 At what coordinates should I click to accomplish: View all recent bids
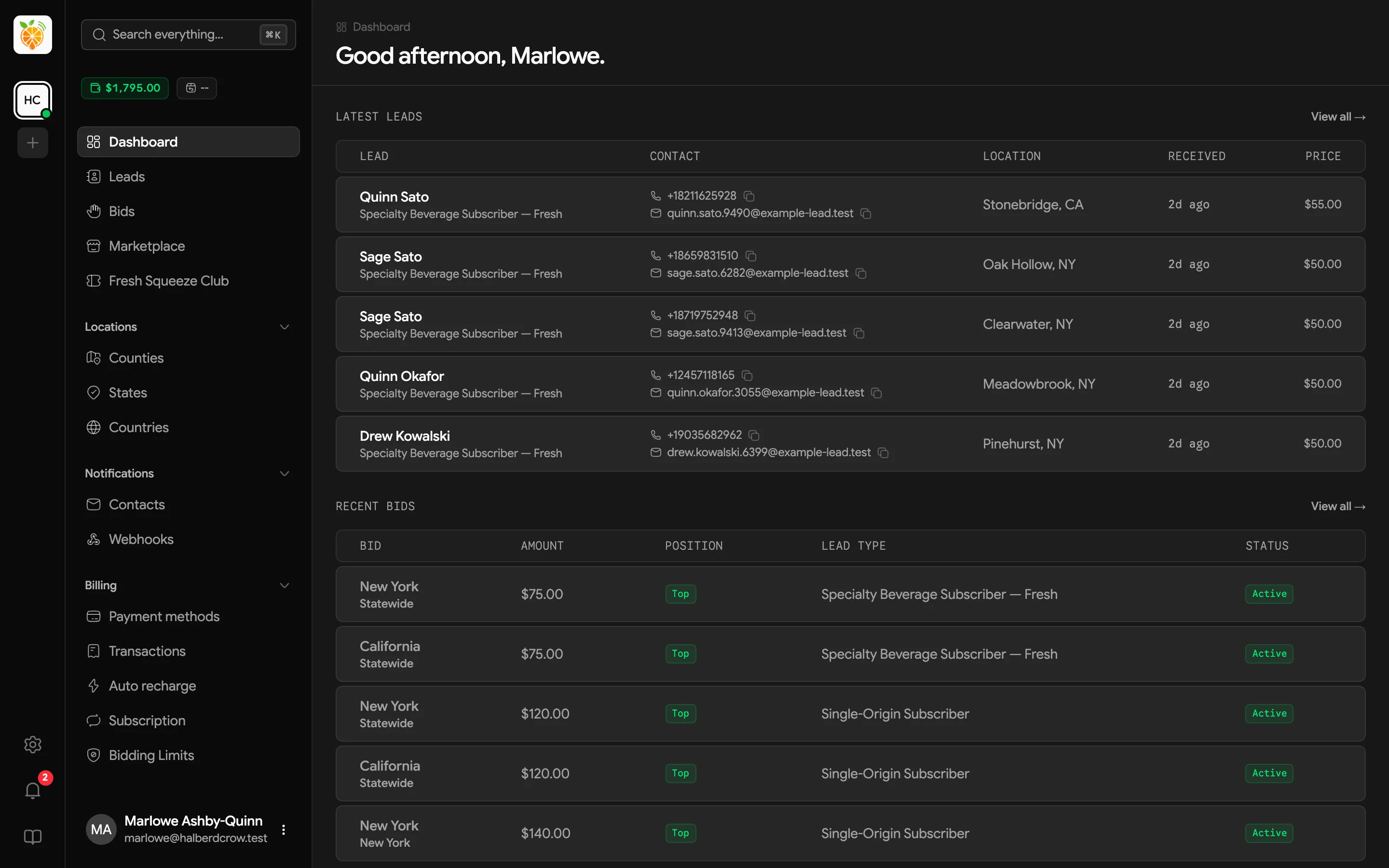coord(1338,506)
